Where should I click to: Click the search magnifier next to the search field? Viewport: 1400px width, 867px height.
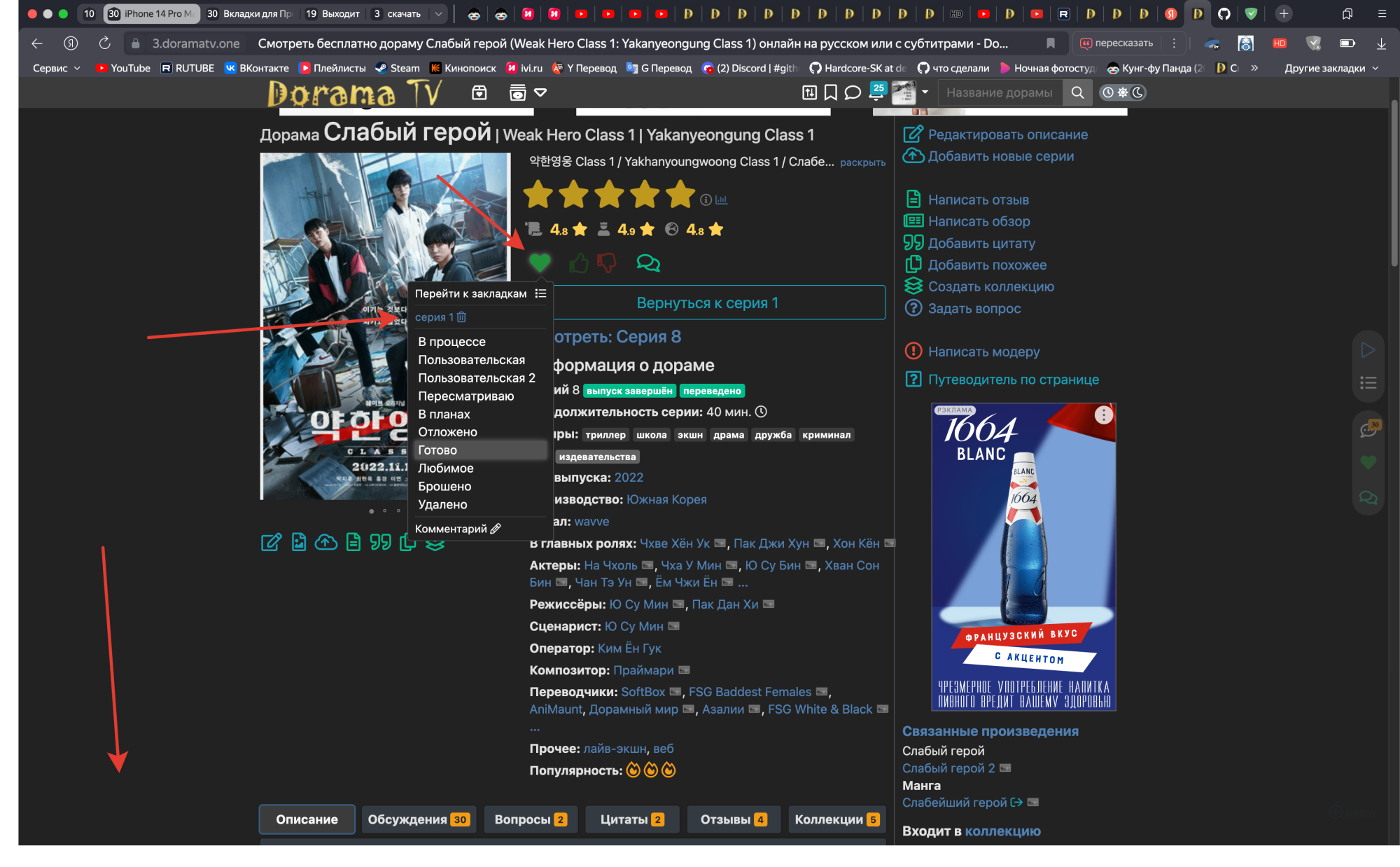[1077, 92]
